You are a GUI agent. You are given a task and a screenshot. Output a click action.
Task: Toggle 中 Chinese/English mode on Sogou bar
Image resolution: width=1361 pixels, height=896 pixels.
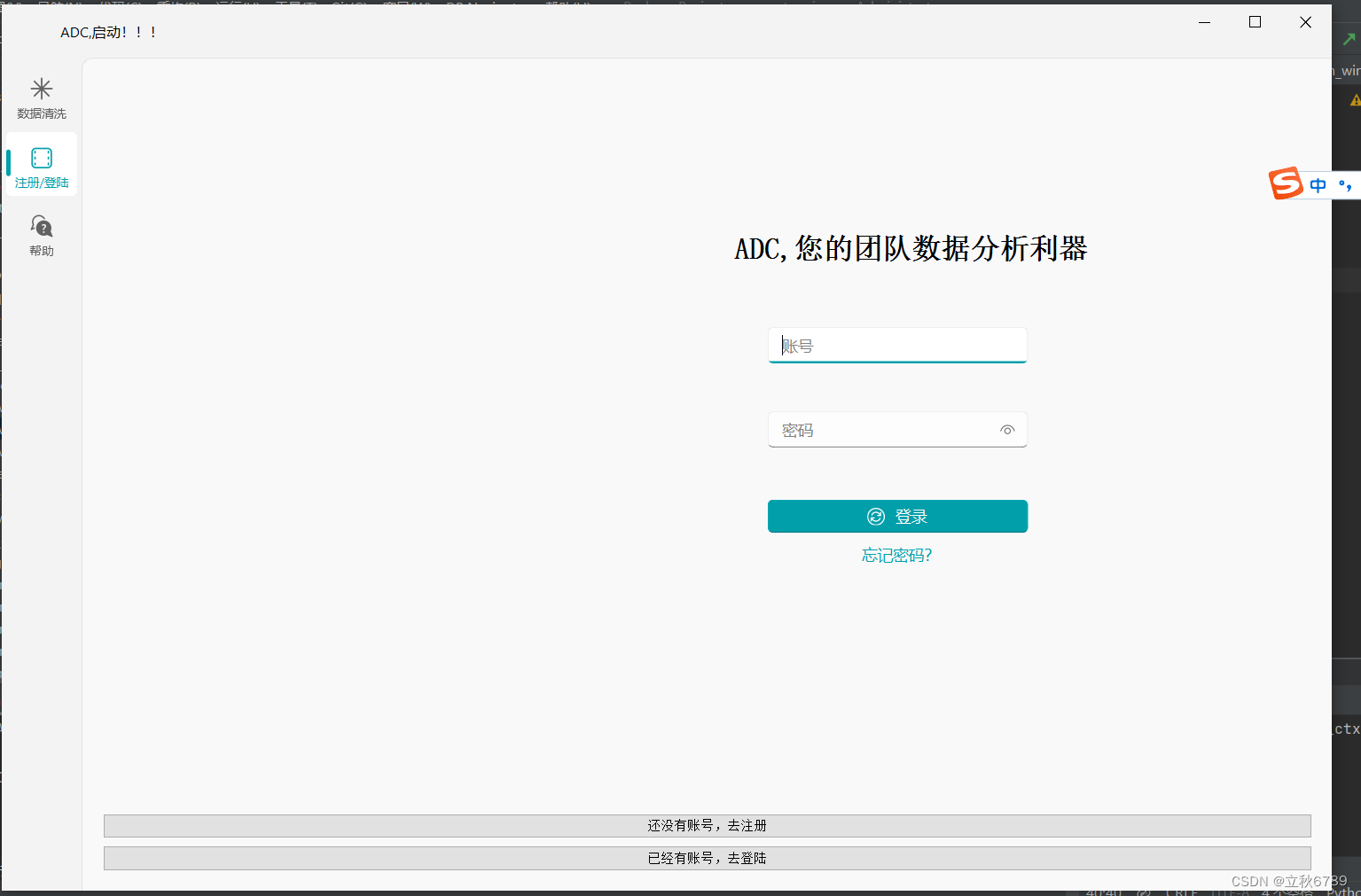click(1318, 184)
